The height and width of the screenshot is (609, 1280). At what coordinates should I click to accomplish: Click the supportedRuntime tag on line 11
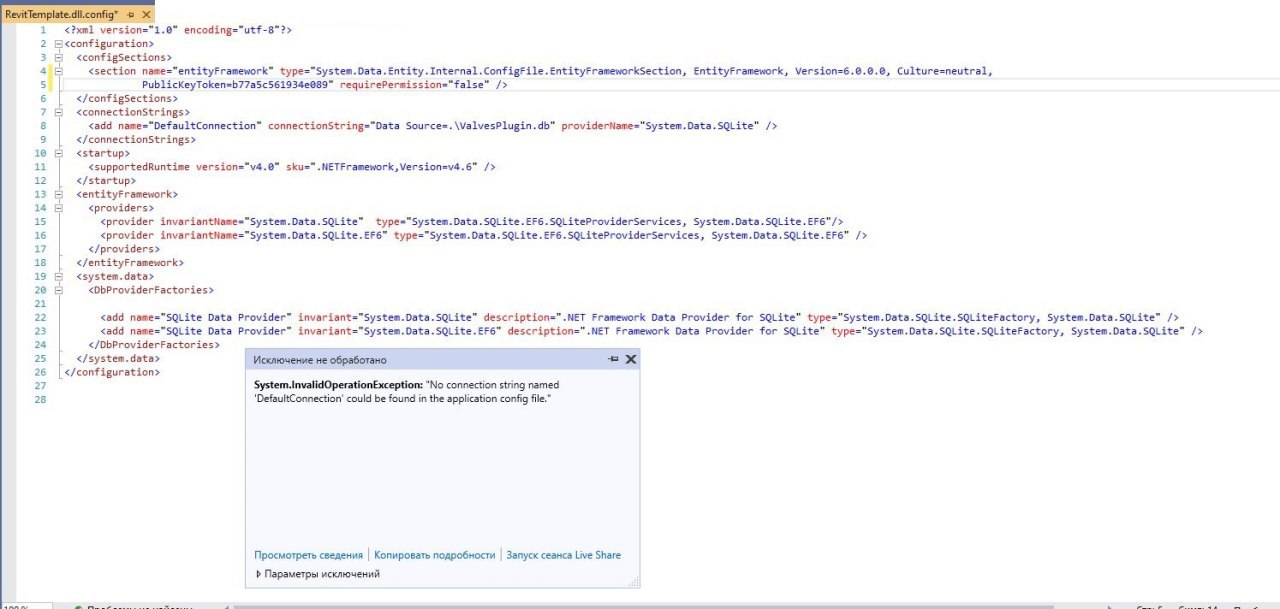click(x=140, y=167)
